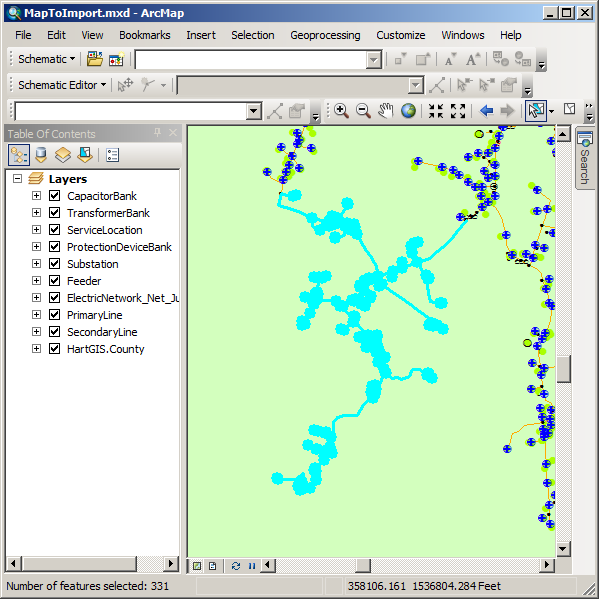Uncheck the CapacitorBank layer
Image resolution: width=599 pixels, height=599 pixels.
tap(54, 196)
